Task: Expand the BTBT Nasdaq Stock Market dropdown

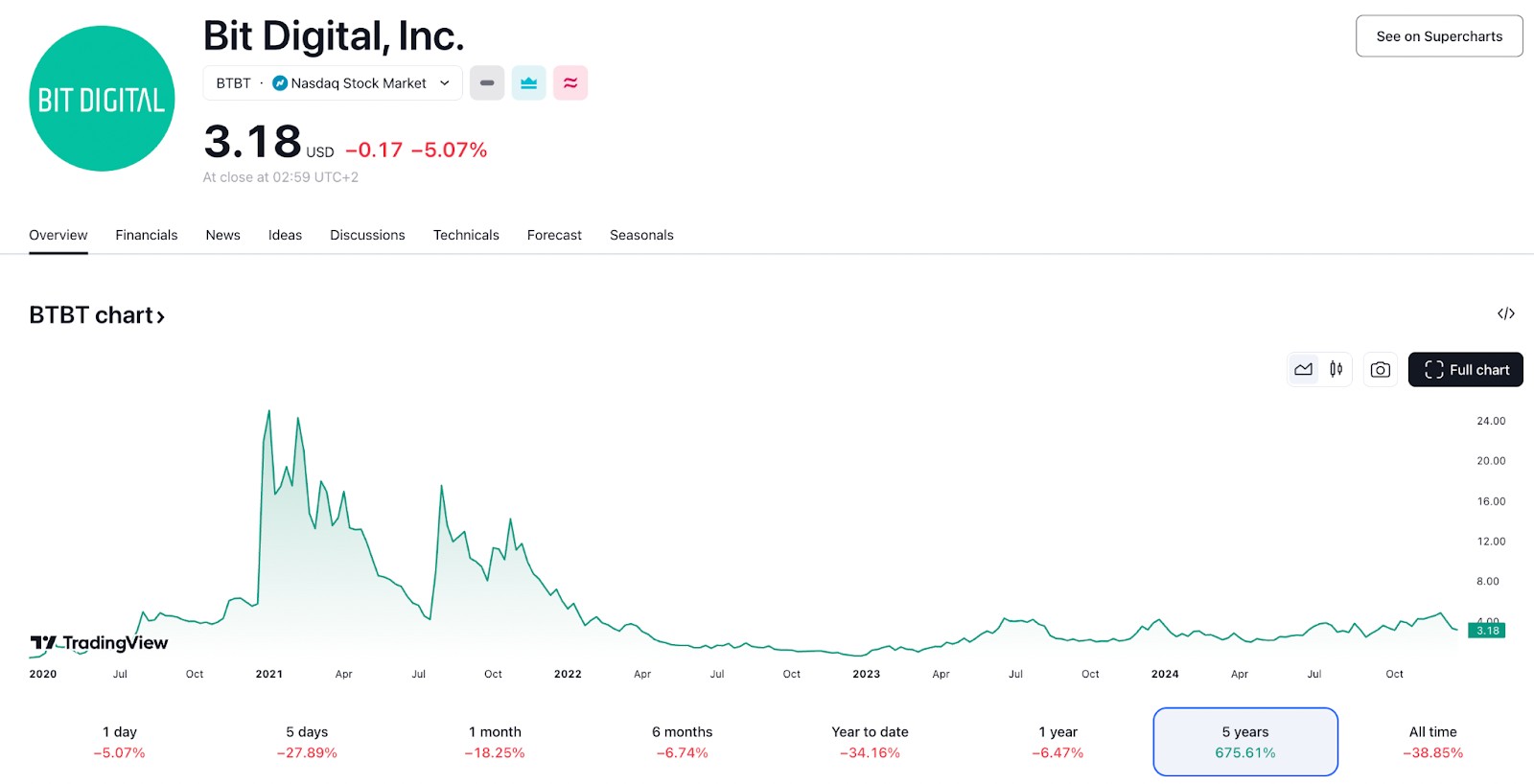Action: point(333,83)
